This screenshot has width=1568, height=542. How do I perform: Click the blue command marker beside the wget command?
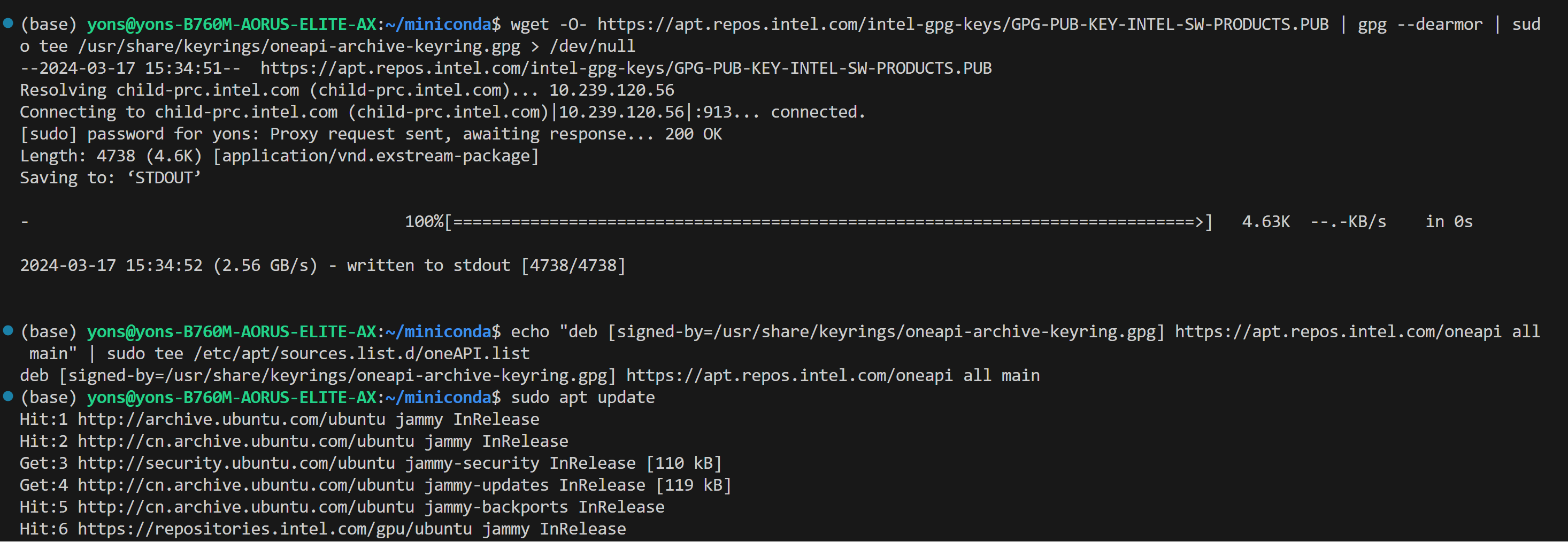pos(8,23)
